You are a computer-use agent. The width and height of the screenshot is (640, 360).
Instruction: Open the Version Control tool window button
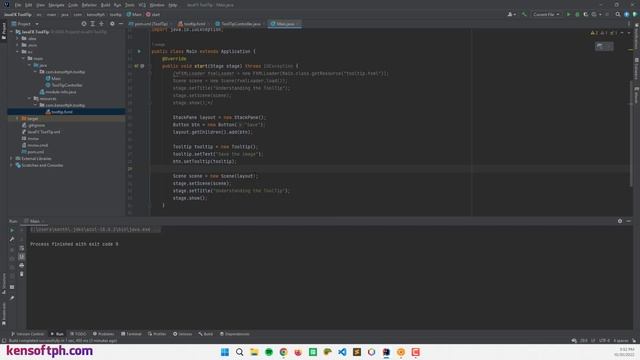[28, 334]
